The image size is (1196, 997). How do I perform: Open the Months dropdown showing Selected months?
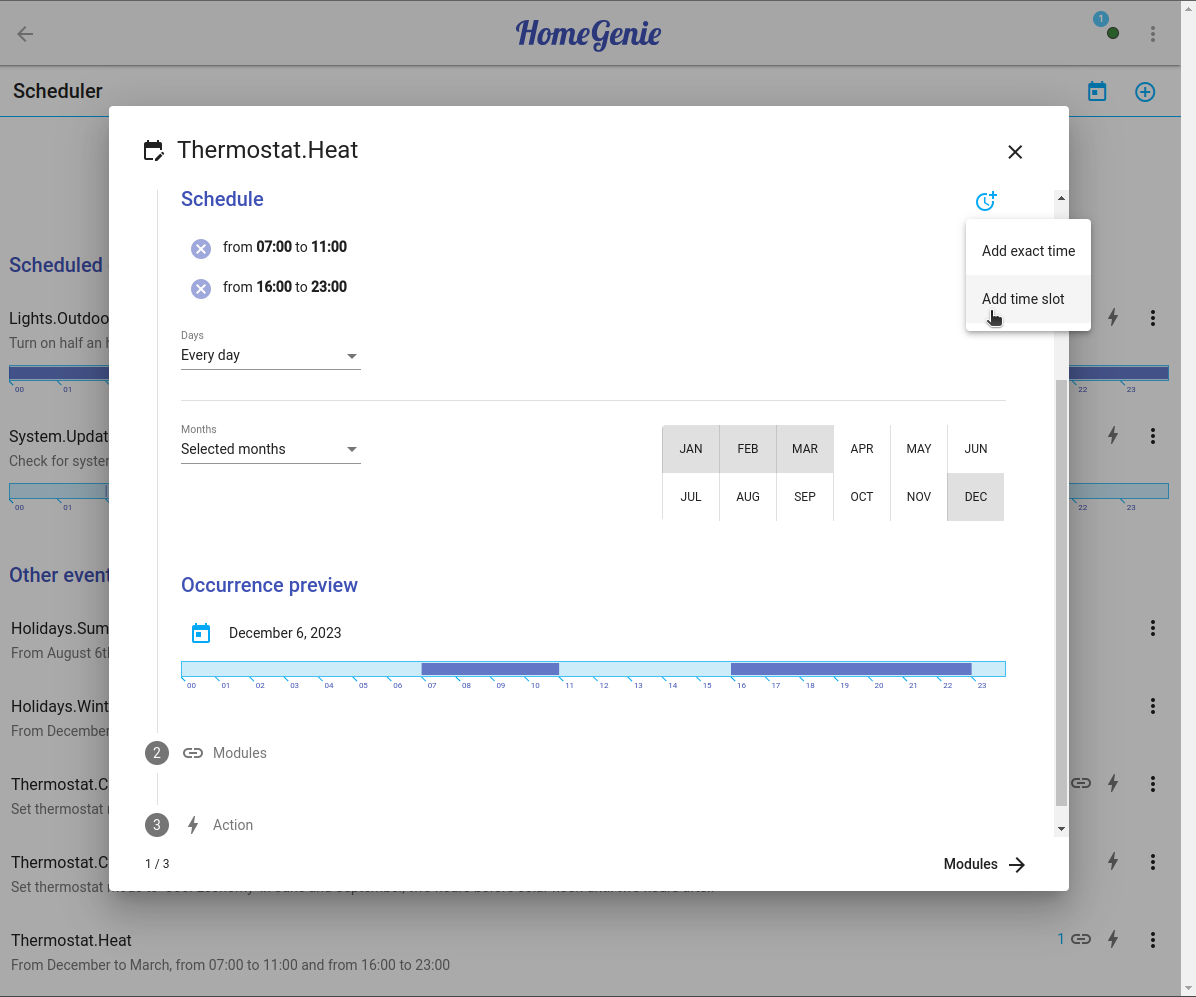tap(270, 449)
